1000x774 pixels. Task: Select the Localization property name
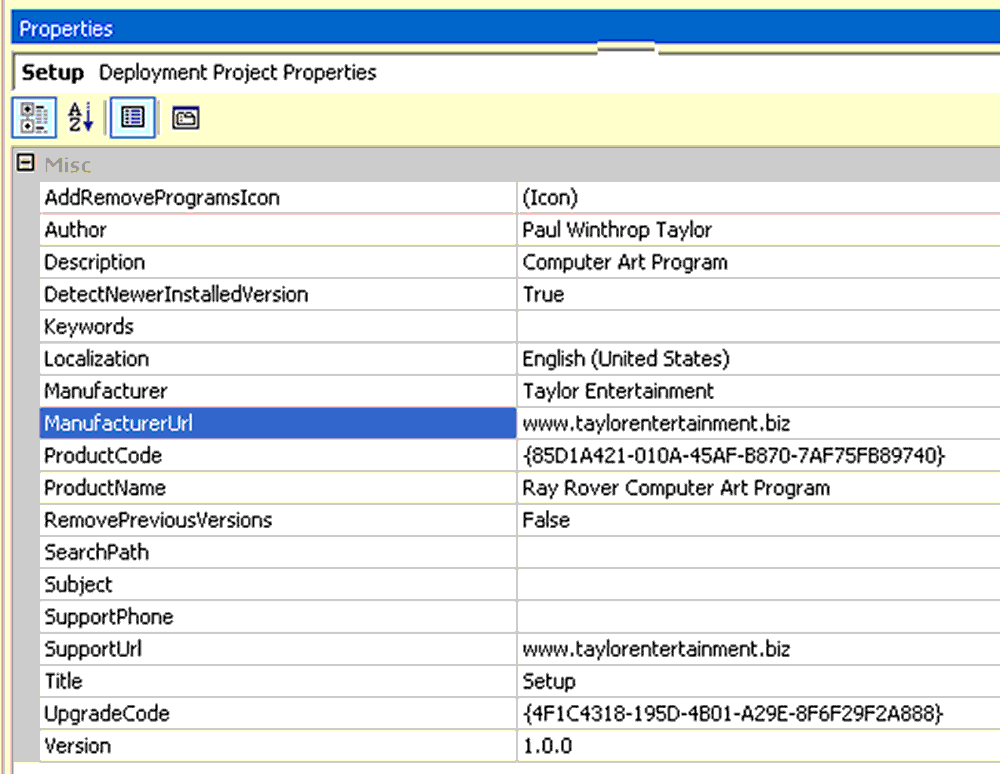278,359
